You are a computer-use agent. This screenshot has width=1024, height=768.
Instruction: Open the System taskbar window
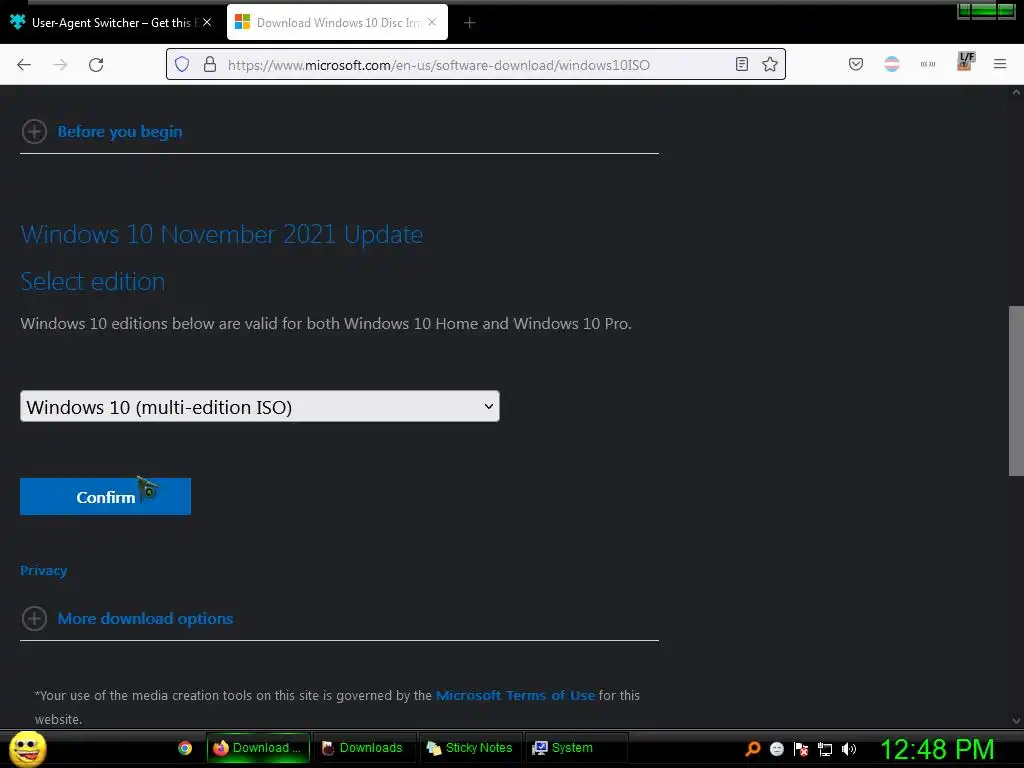575,748
